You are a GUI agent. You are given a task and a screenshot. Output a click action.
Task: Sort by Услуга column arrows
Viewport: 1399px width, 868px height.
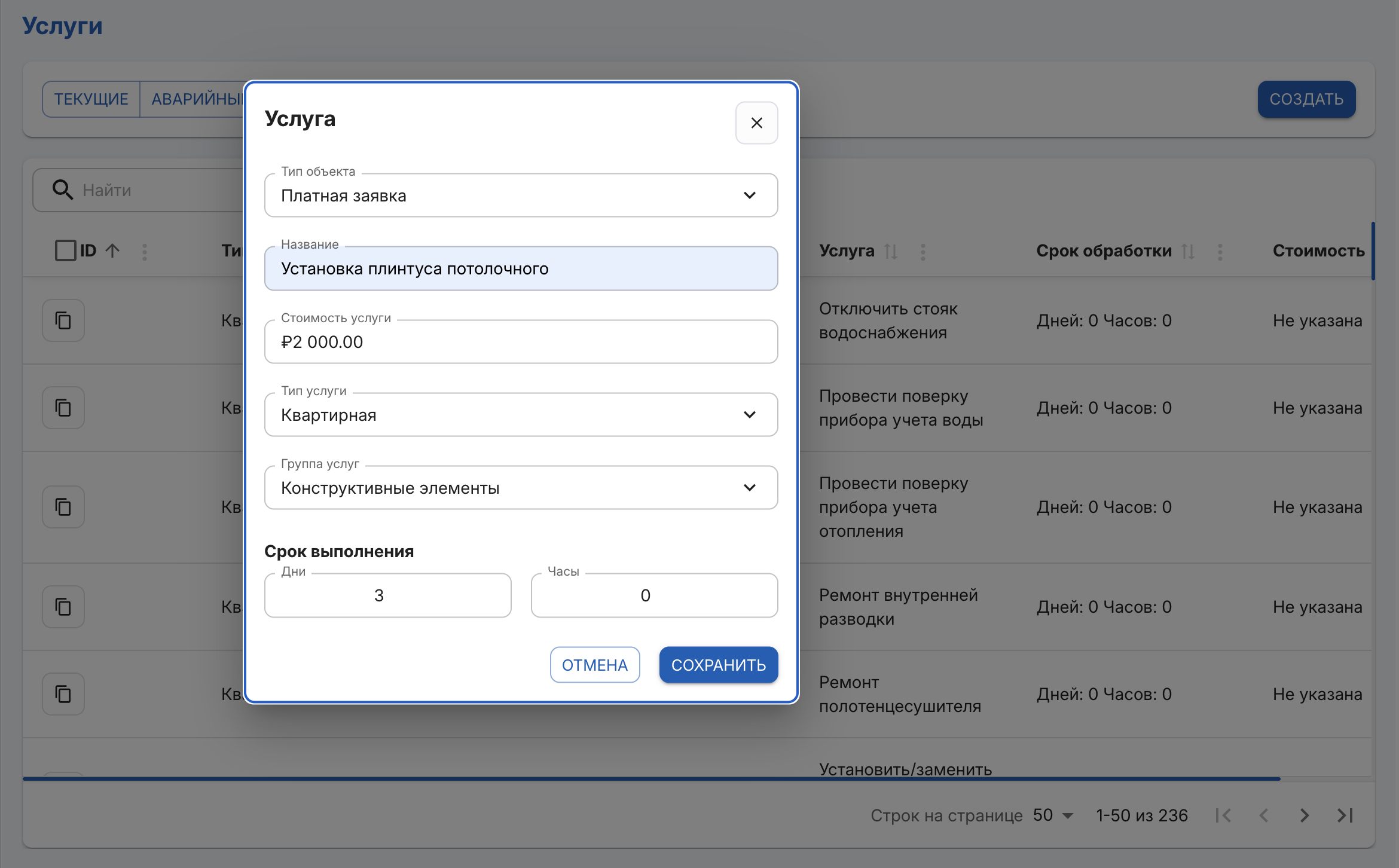tap(891, 251)
